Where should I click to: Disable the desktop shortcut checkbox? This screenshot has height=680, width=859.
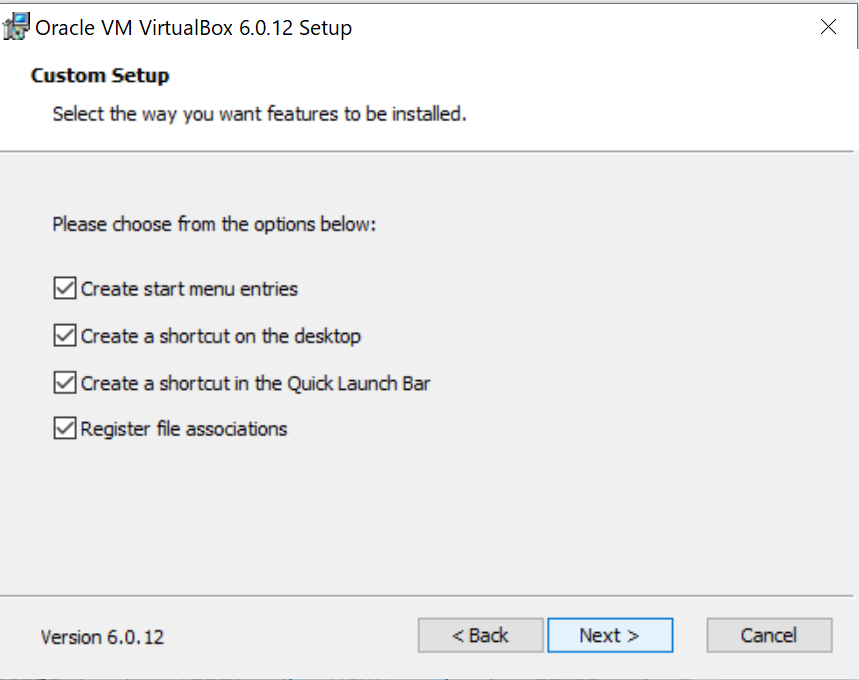pos(65,336)
